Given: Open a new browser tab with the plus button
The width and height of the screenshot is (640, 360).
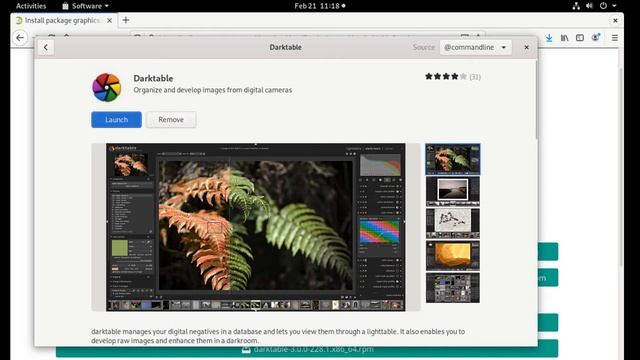Looking at the screenshot, I should tap(126, 20).
